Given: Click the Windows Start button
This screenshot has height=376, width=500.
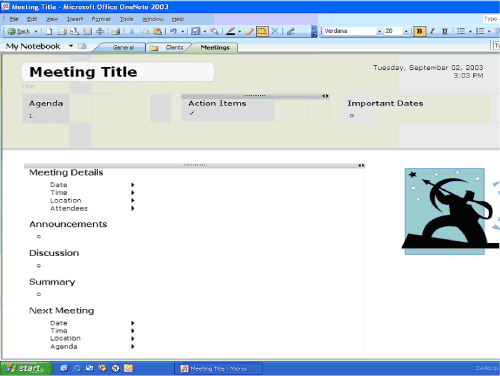Looking at the screenshot, I should pyautogui.click(x=26, y=368).
